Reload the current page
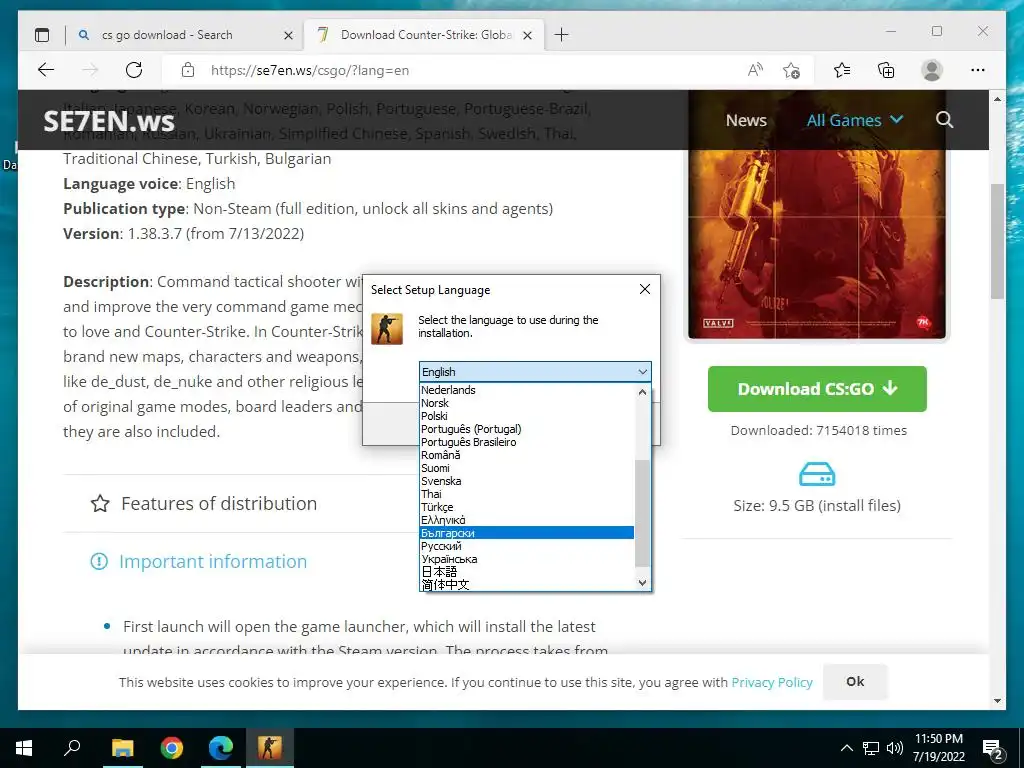The height and width of the screenshot is (768, 1024). [x=134, y=70]
